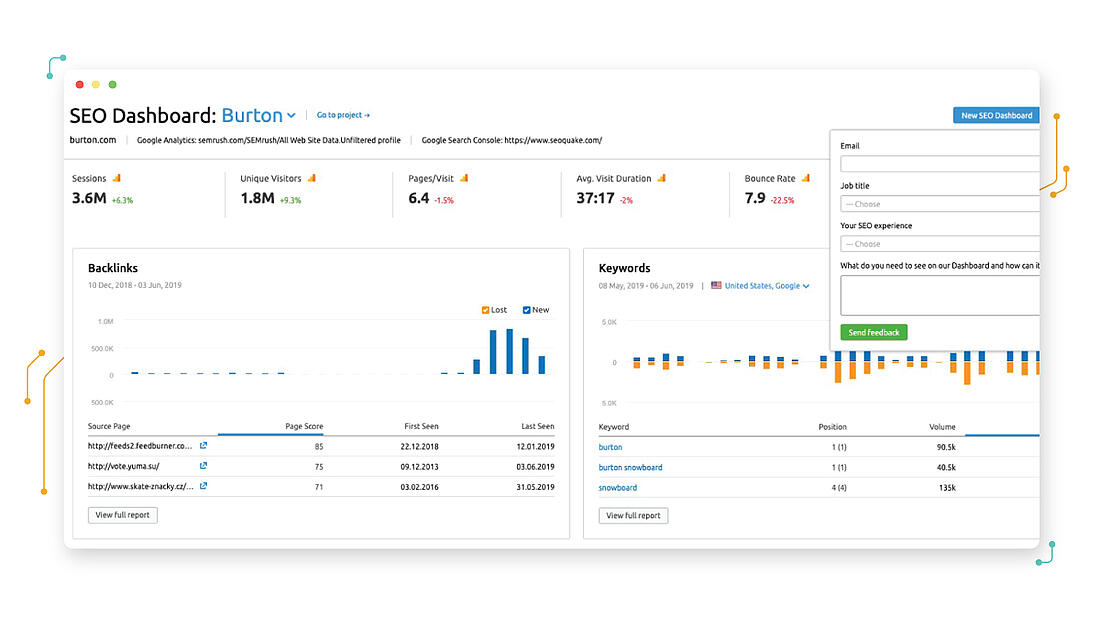This screenshot has width=1100, height=619.
Task: Select the Unique Visitors 1.8M value
Action: pyautogui.click(x=257, y=199)
